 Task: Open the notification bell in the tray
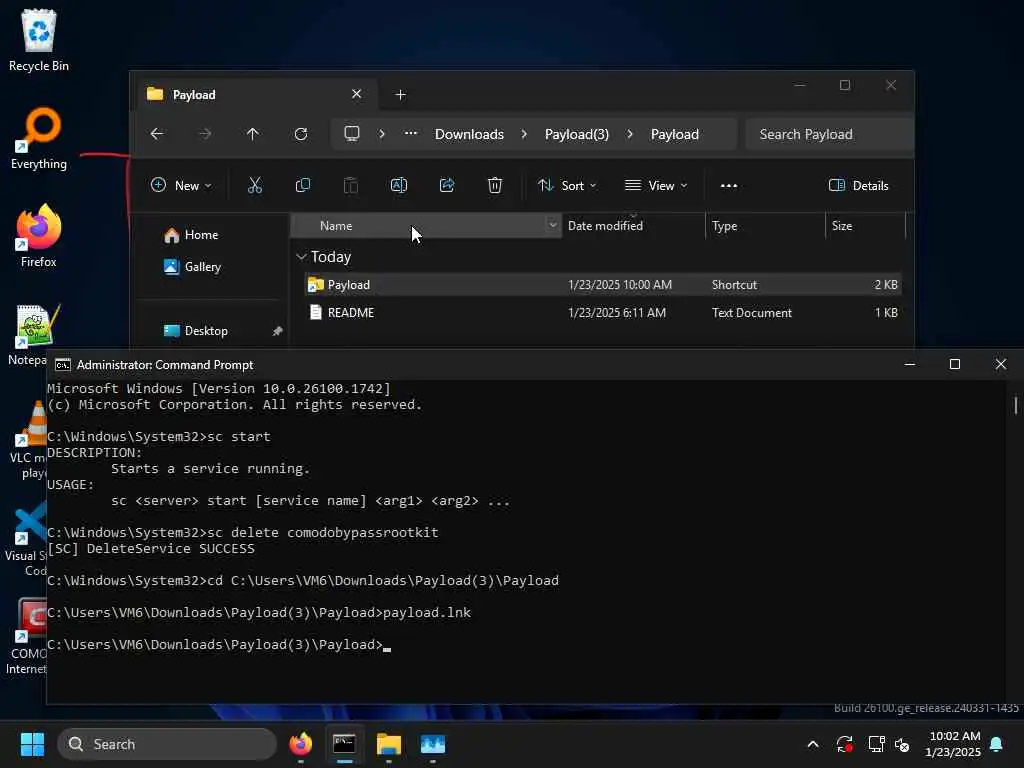click(997, 744)
